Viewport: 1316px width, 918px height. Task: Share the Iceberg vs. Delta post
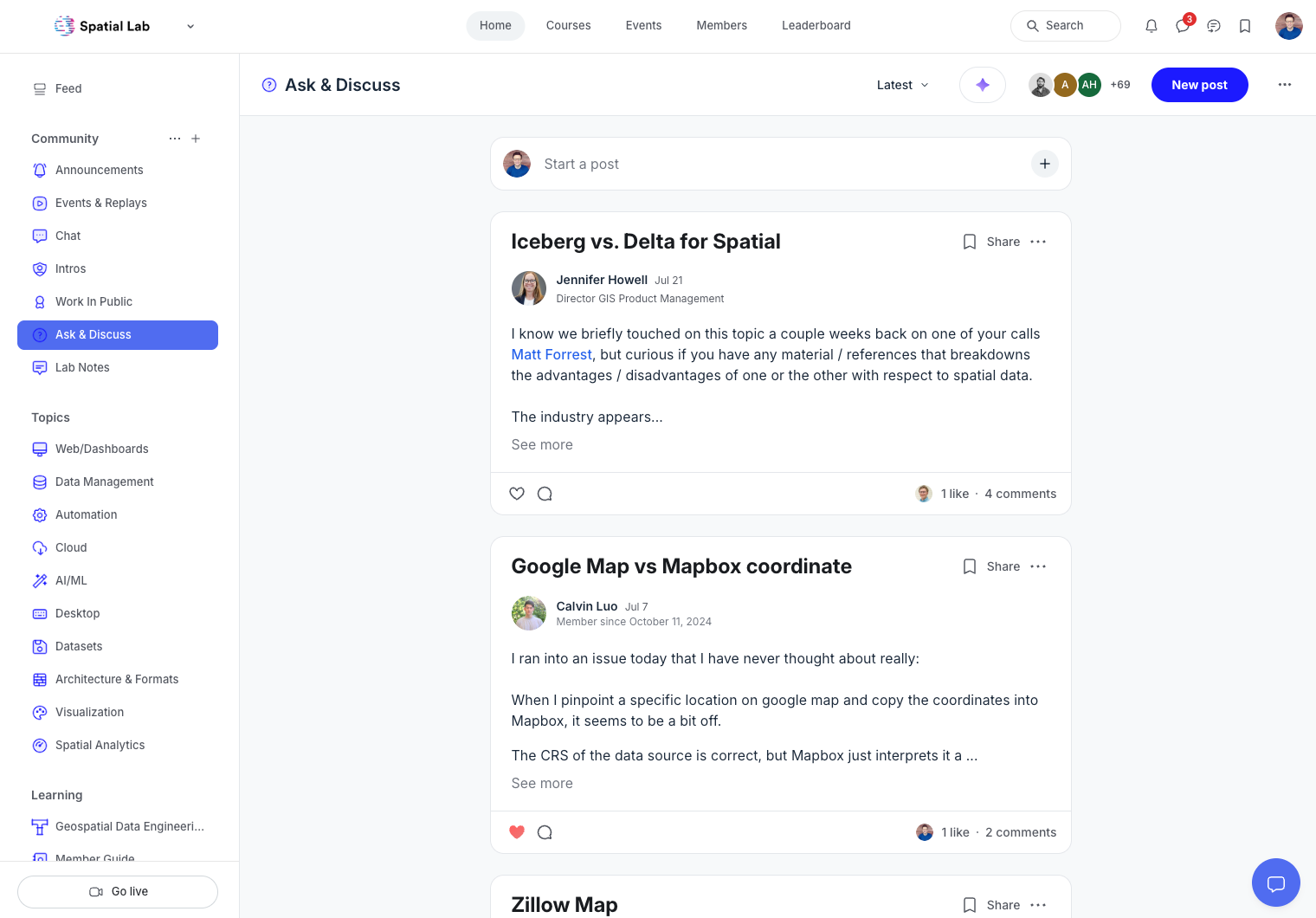tap(1003, 242)
